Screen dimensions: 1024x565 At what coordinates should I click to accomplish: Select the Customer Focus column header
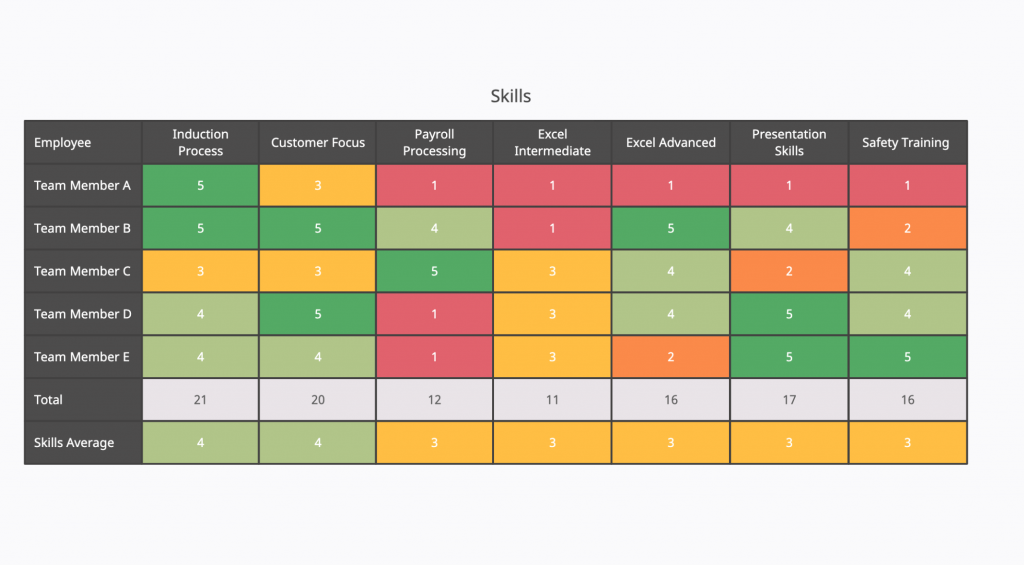(318, 143)
